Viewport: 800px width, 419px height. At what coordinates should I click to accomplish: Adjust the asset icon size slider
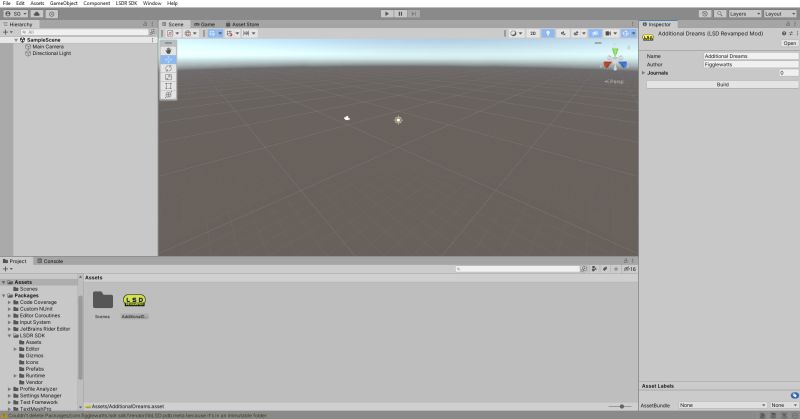click(621, 406)
